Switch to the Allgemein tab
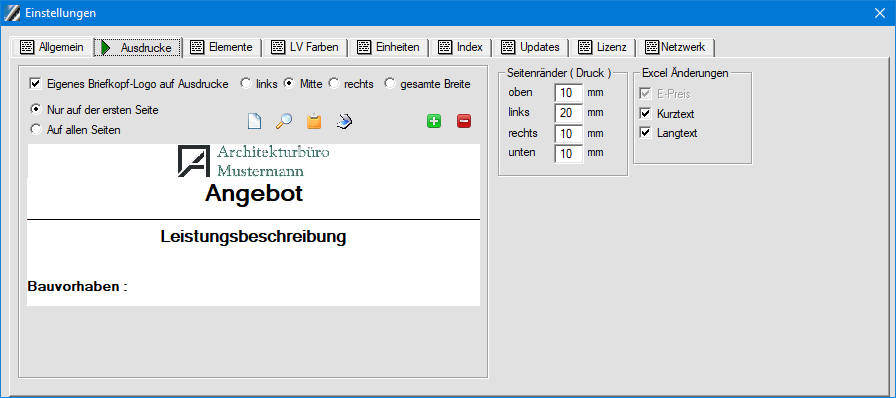Image resolution: width=896 pixels, height=398 pixels. [x=51, y=47]
